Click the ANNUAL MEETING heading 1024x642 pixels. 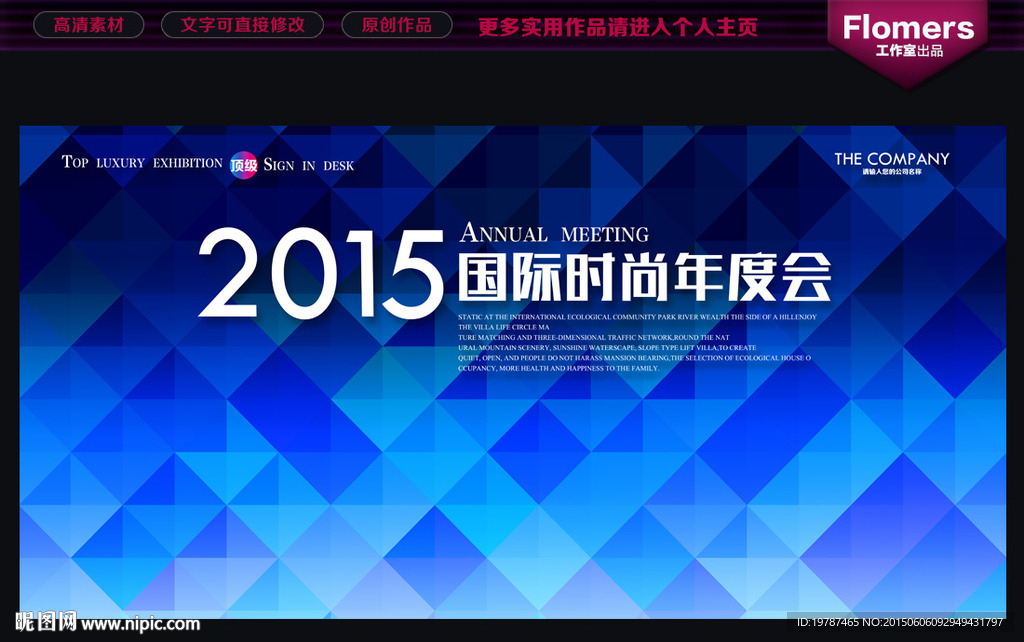(x=554, y=233)
